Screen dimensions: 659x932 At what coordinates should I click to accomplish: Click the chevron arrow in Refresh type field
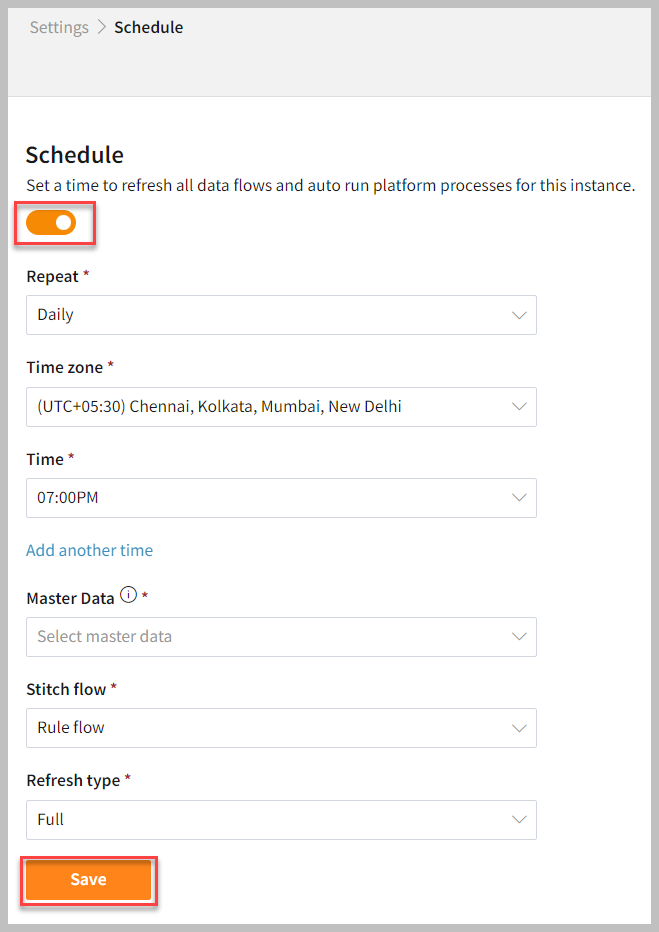(519, 820)
